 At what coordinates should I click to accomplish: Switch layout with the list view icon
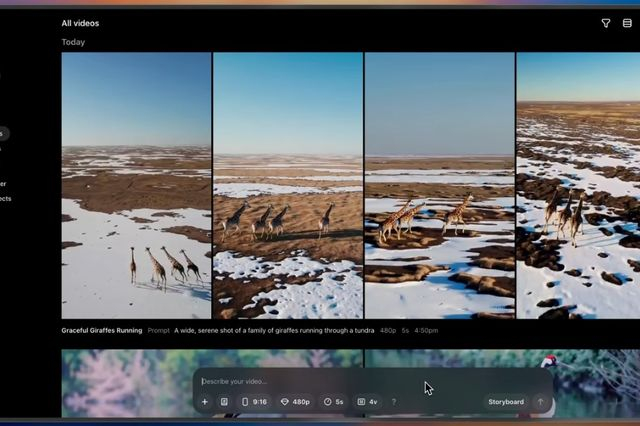coord(627,23)
